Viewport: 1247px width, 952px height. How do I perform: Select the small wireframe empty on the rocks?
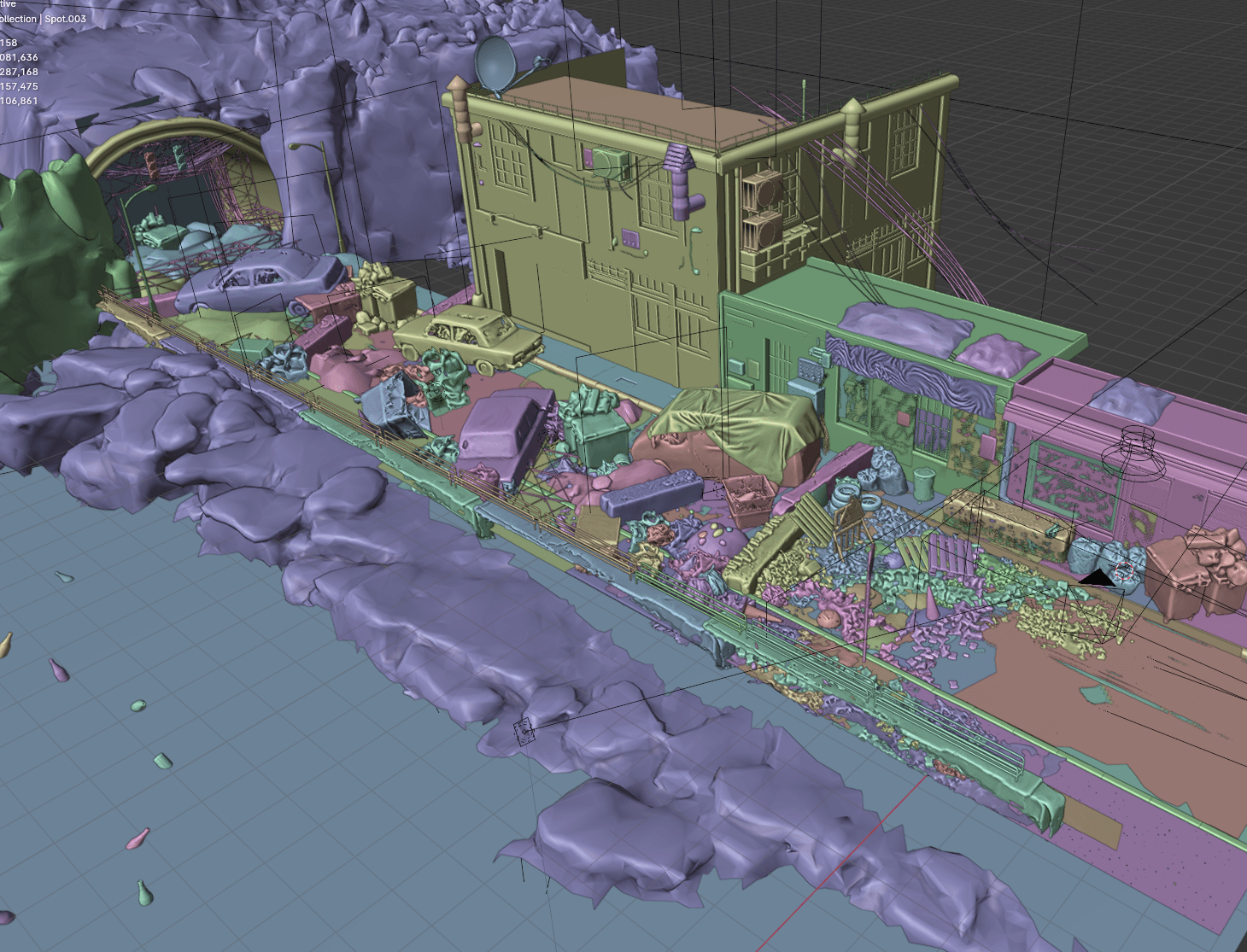524,731
